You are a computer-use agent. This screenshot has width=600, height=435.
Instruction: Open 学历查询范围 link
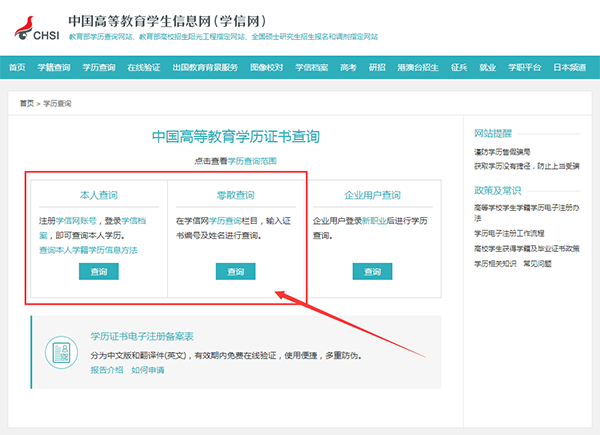[x=252, y=161]
